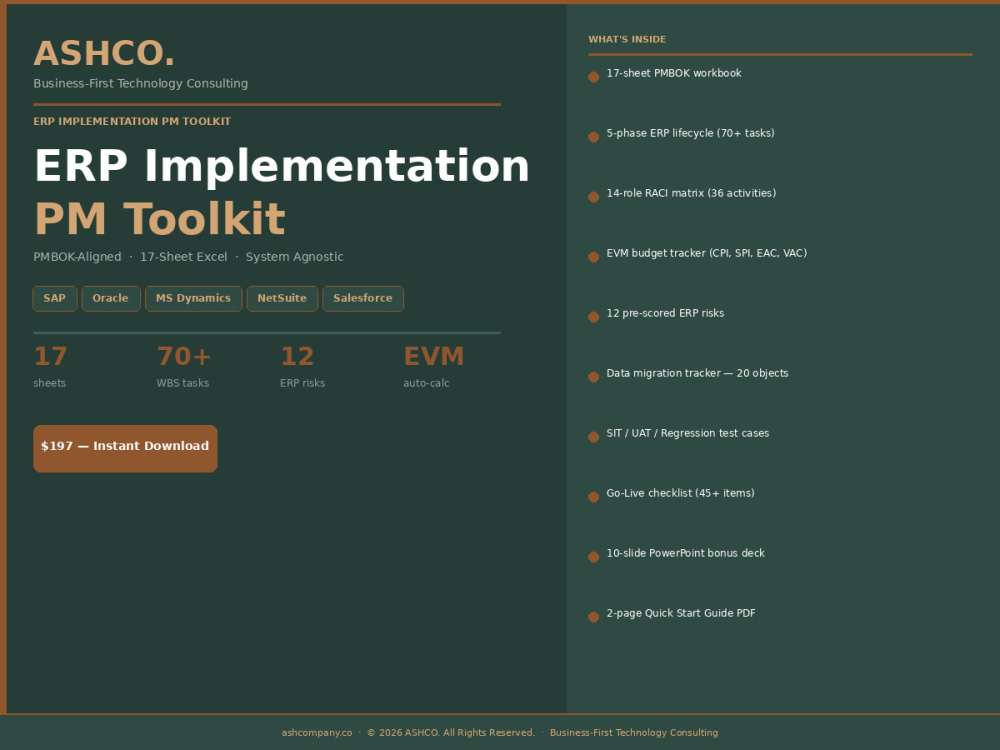
Task: Open ashcompany.co in the footer
Action: coord(317,733)
